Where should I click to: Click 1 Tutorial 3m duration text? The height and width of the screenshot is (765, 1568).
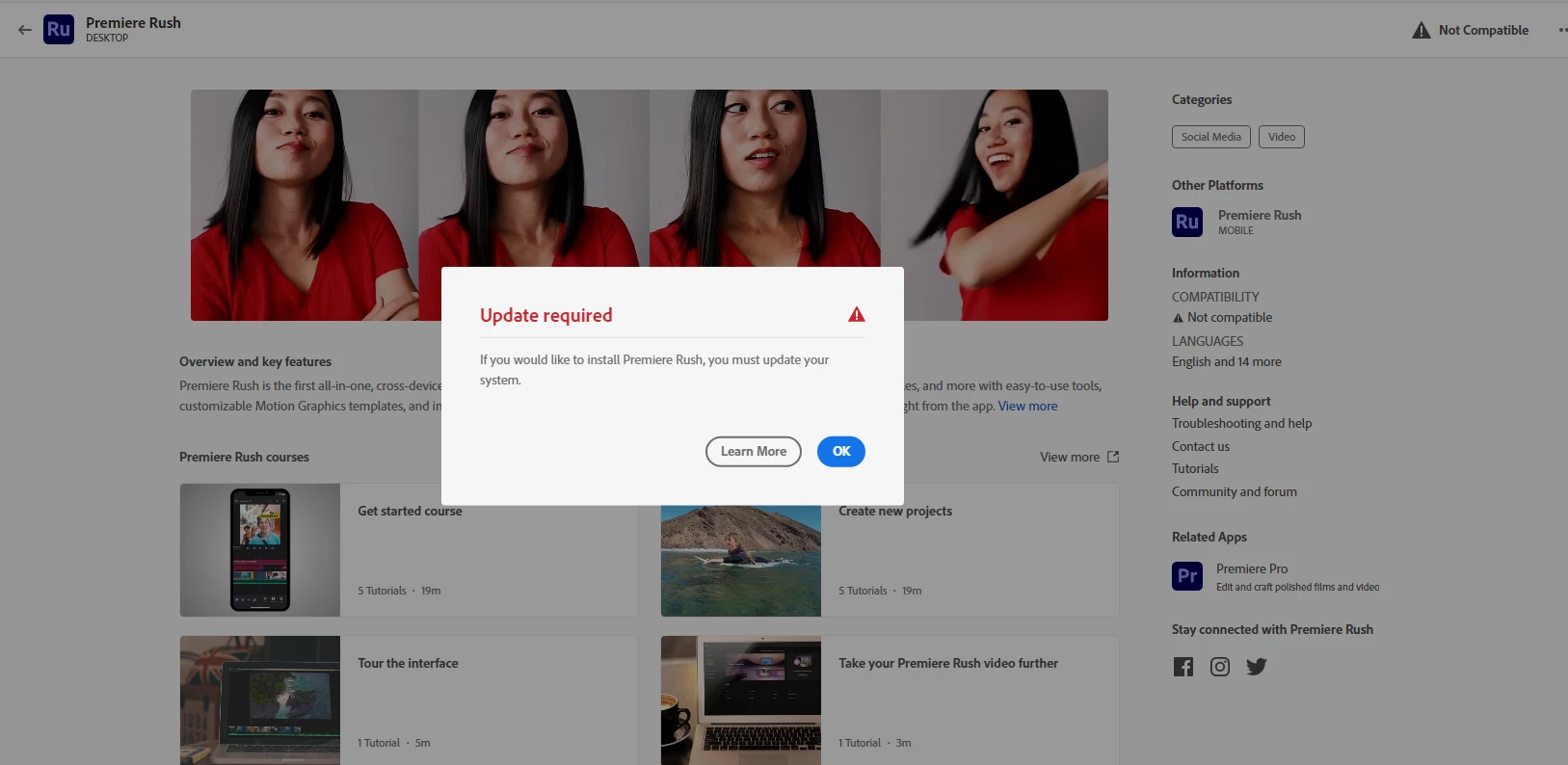point(874,744)
